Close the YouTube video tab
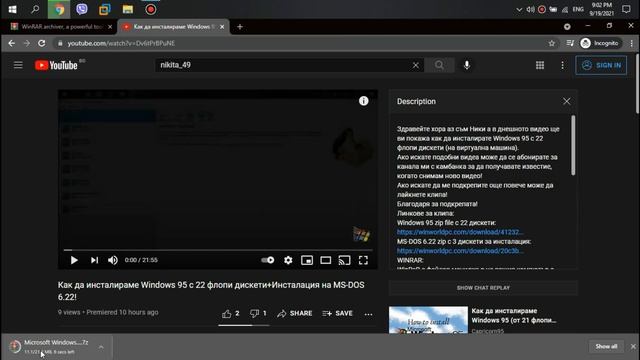640x360 pixels. pyautogui.click(x=222, y=27)
